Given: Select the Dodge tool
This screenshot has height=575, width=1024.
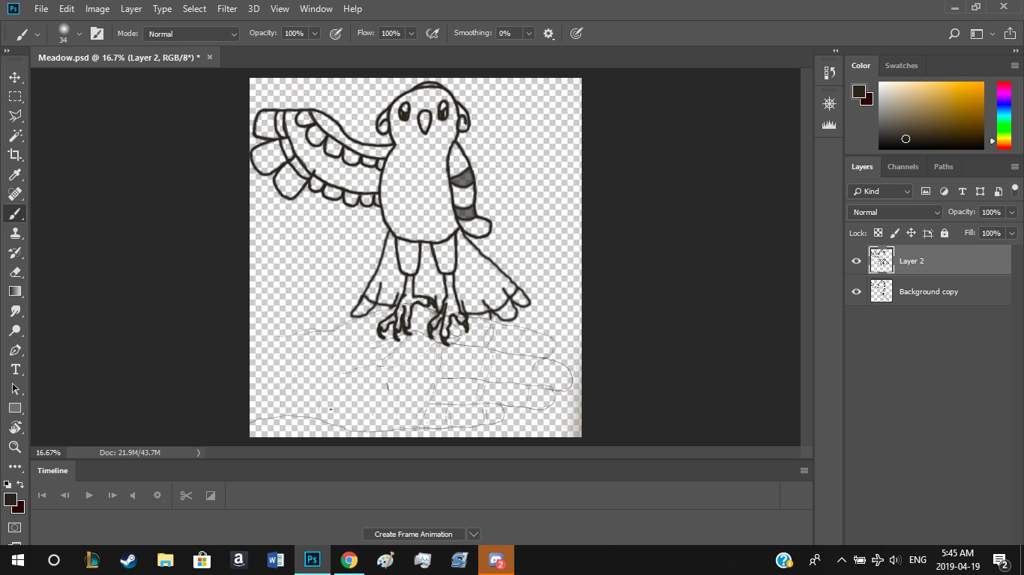Looking at the screenshot, I should tap(15, 331).
